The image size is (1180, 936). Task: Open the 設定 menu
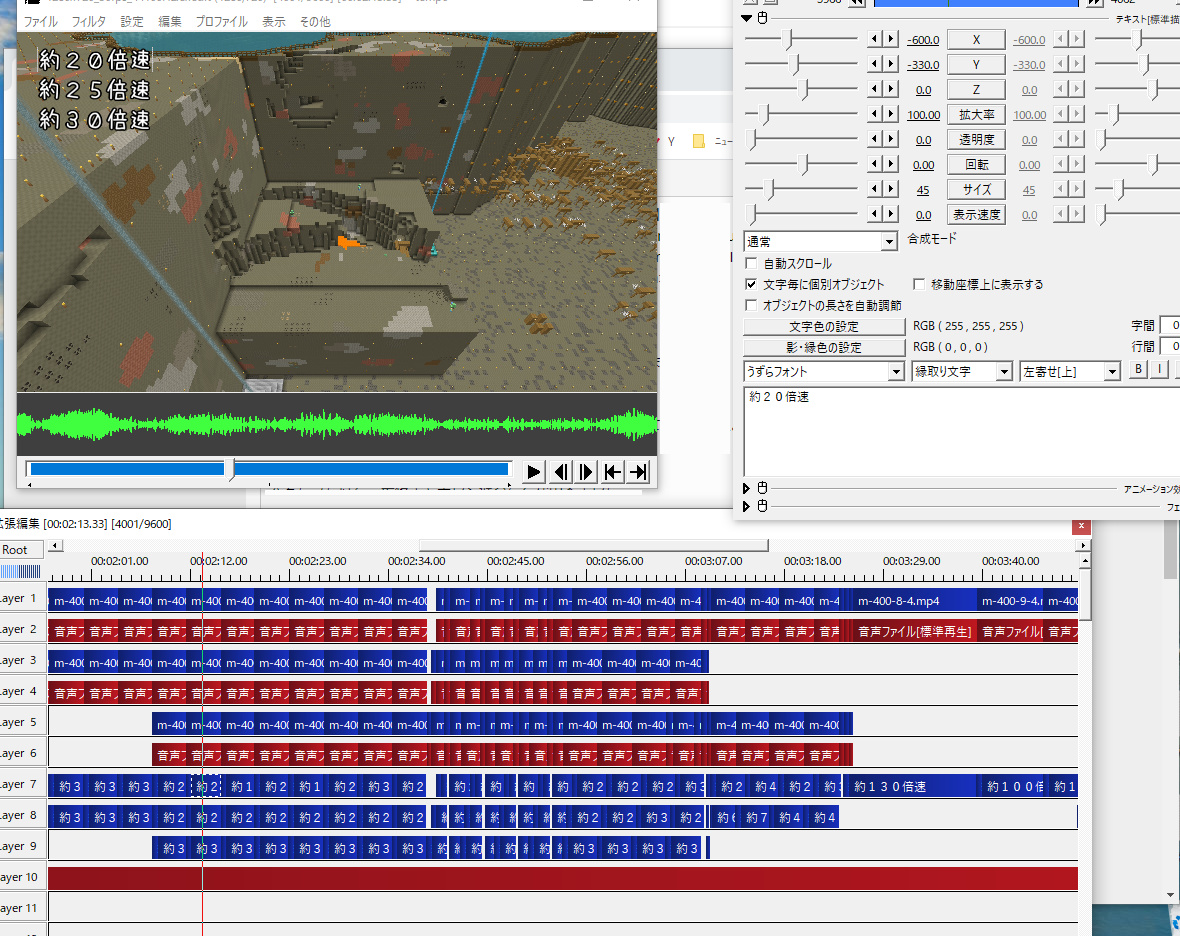click(x=132, y=22)
